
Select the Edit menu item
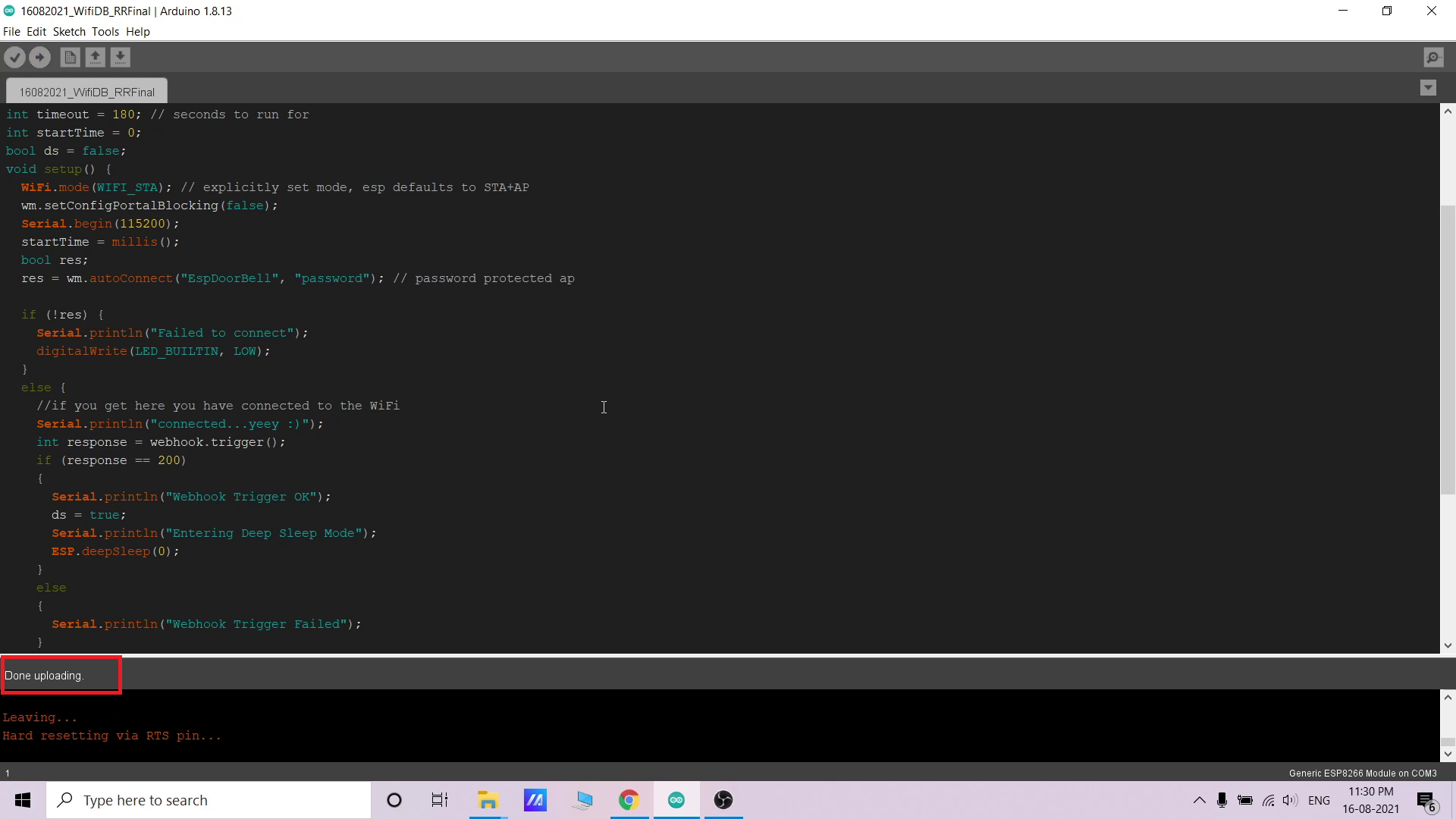click(x=35, y=31)
